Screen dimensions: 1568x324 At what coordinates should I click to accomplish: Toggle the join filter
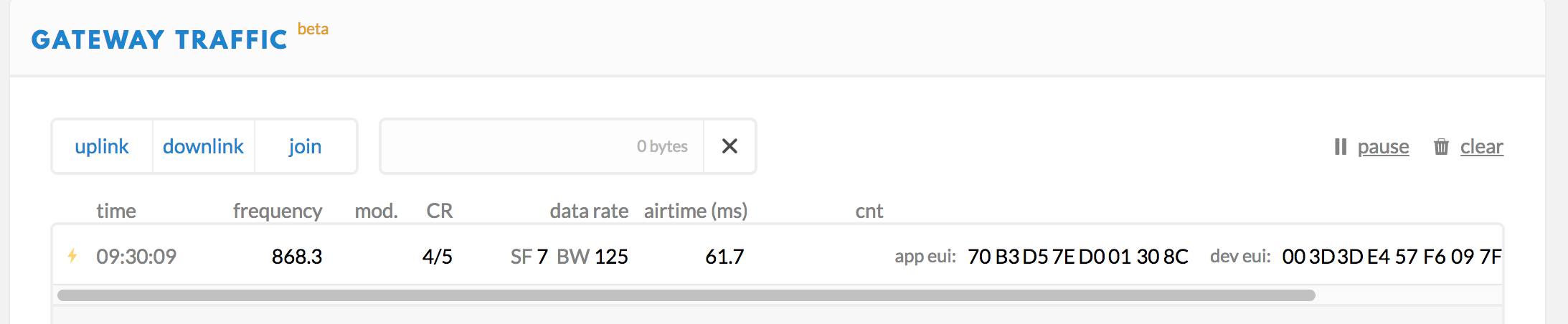tap(306, 146)
